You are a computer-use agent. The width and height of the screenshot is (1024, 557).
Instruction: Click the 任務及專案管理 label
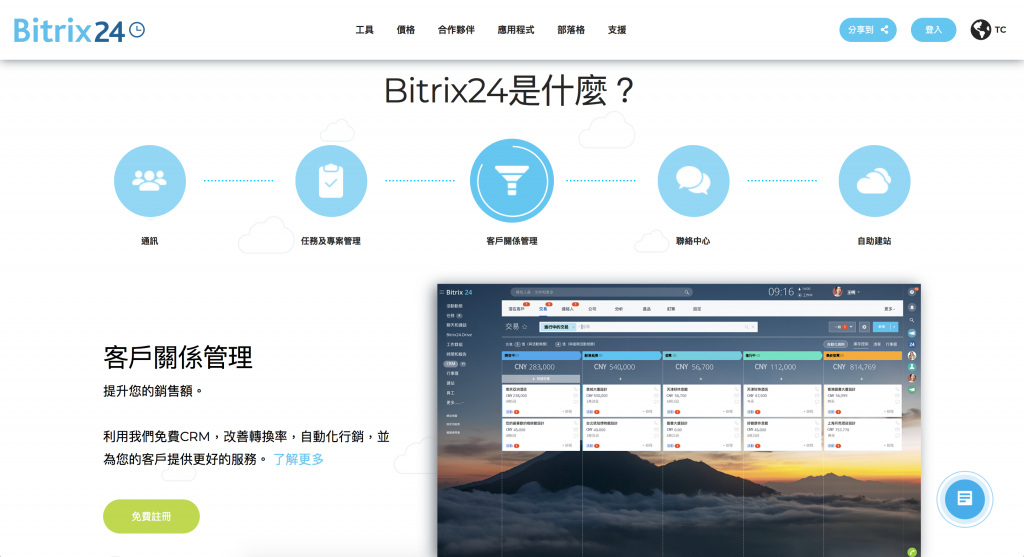(x=330, y=241)
